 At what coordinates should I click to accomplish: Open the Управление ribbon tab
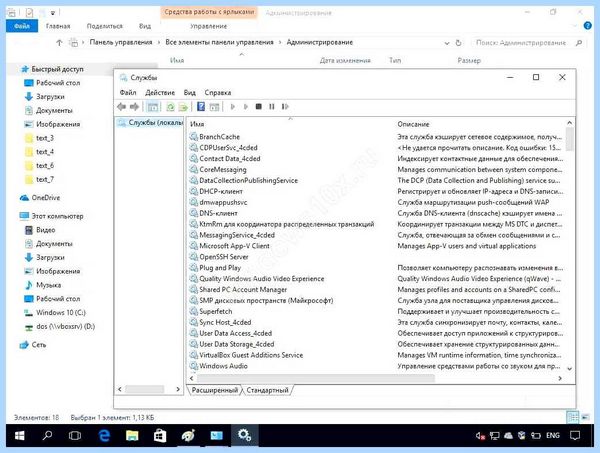pos(209,26)
